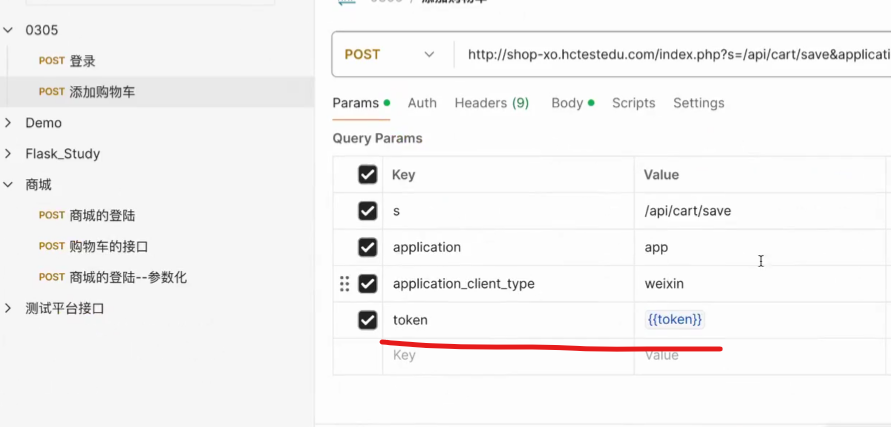Toggle the token param checkbox
The image size is (891, 427).
click(368, 320)
